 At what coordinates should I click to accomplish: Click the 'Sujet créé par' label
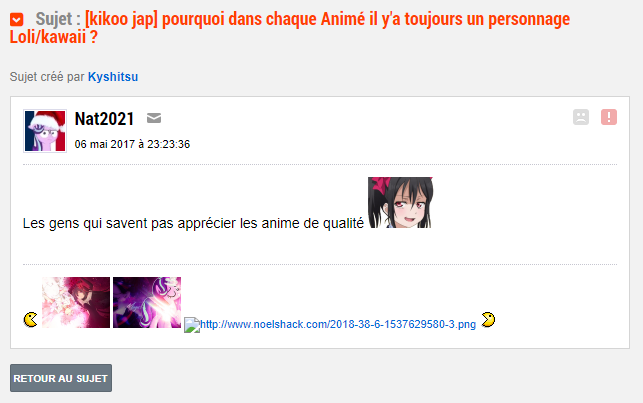[47, 77]
